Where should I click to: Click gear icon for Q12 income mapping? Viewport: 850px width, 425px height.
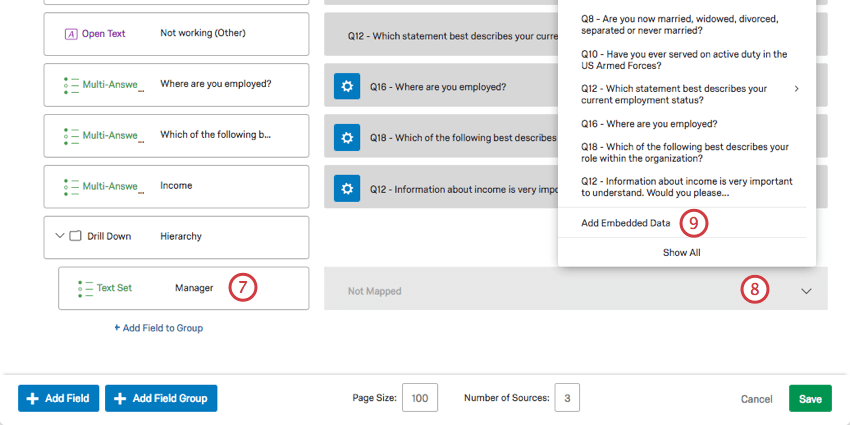pos(346,187)
